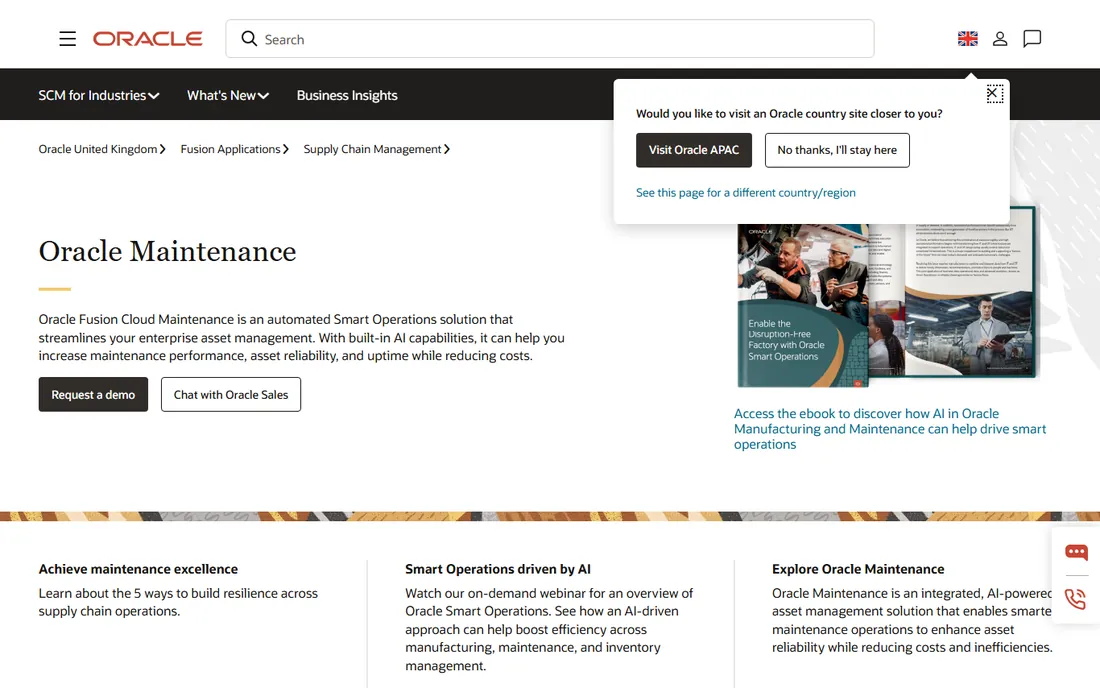The image size is (1100, 688).
Task: Click the Achieve maintenance excellence heading
Action: coord(138,569)
